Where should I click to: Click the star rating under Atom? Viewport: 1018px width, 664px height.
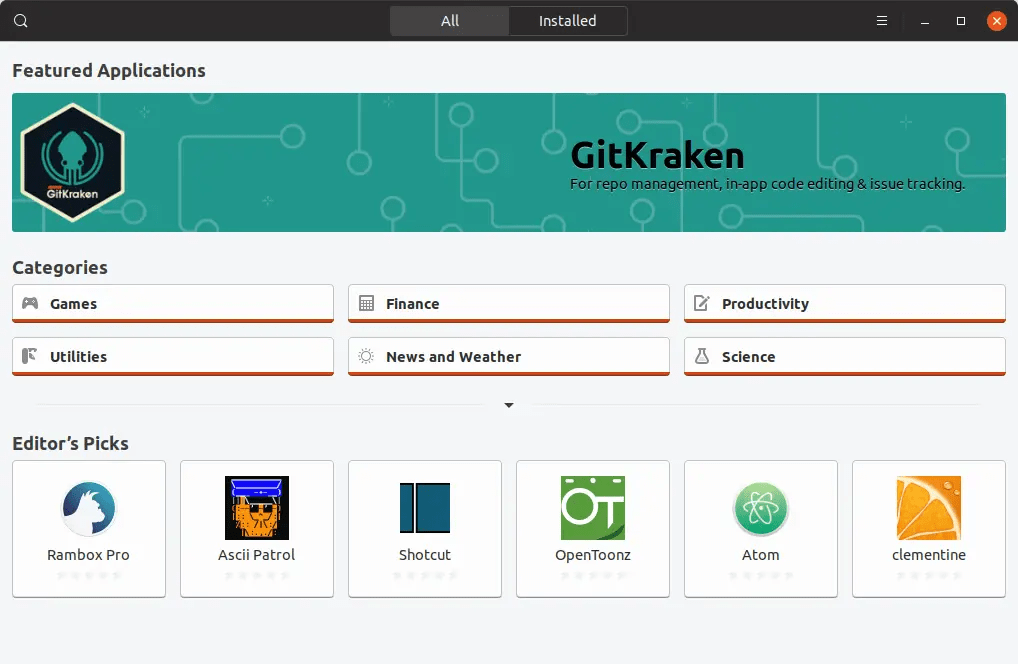760,576
